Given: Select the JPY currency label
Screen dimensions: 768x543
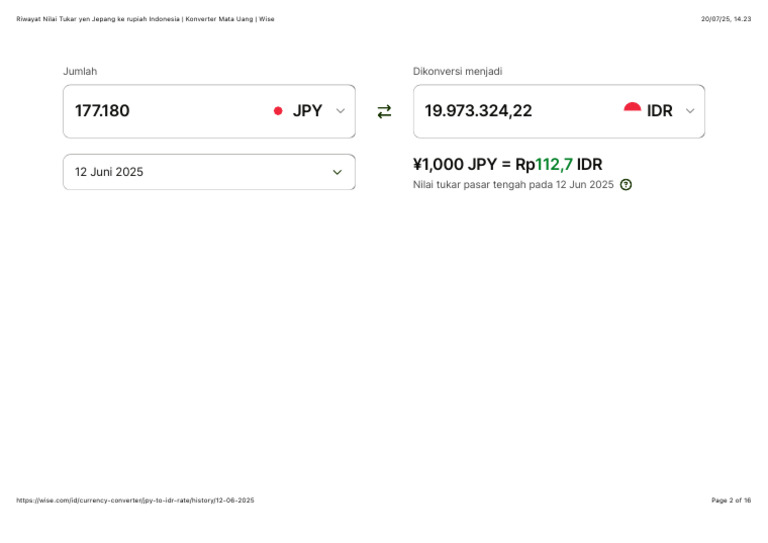Looking at the screenshot, I should pyautogui.click(x=307, y=111).
